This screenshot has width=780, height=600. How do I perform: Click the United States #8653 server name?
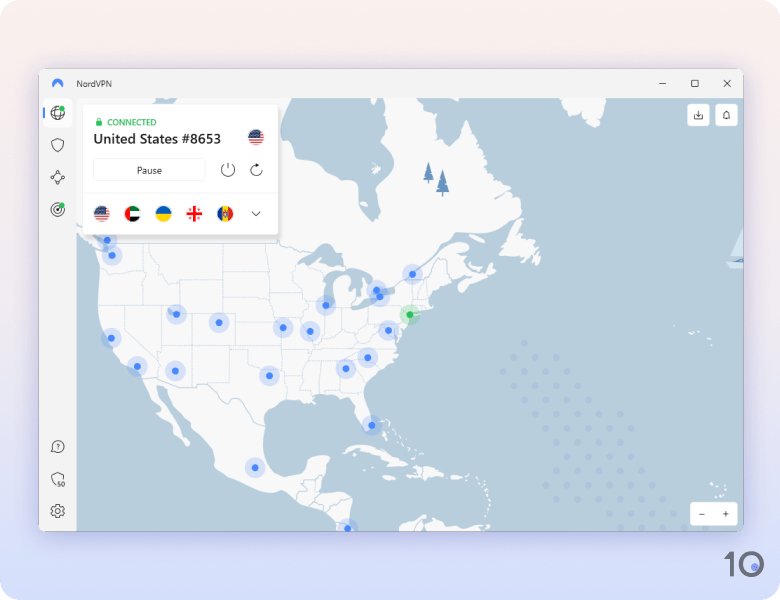pos(157,139)
